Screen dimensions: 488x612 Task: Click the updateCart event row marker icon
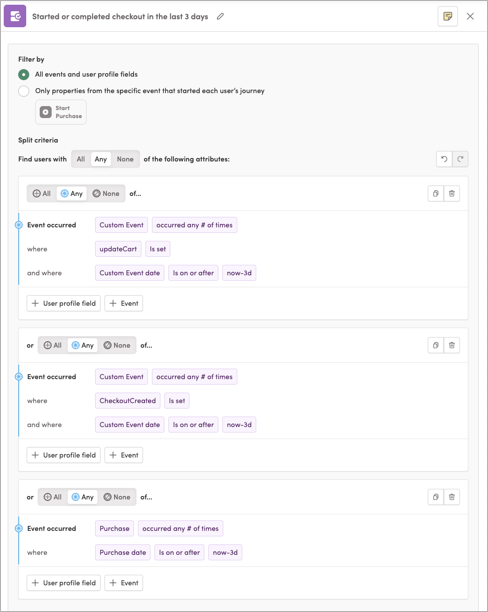coord(19,225)
